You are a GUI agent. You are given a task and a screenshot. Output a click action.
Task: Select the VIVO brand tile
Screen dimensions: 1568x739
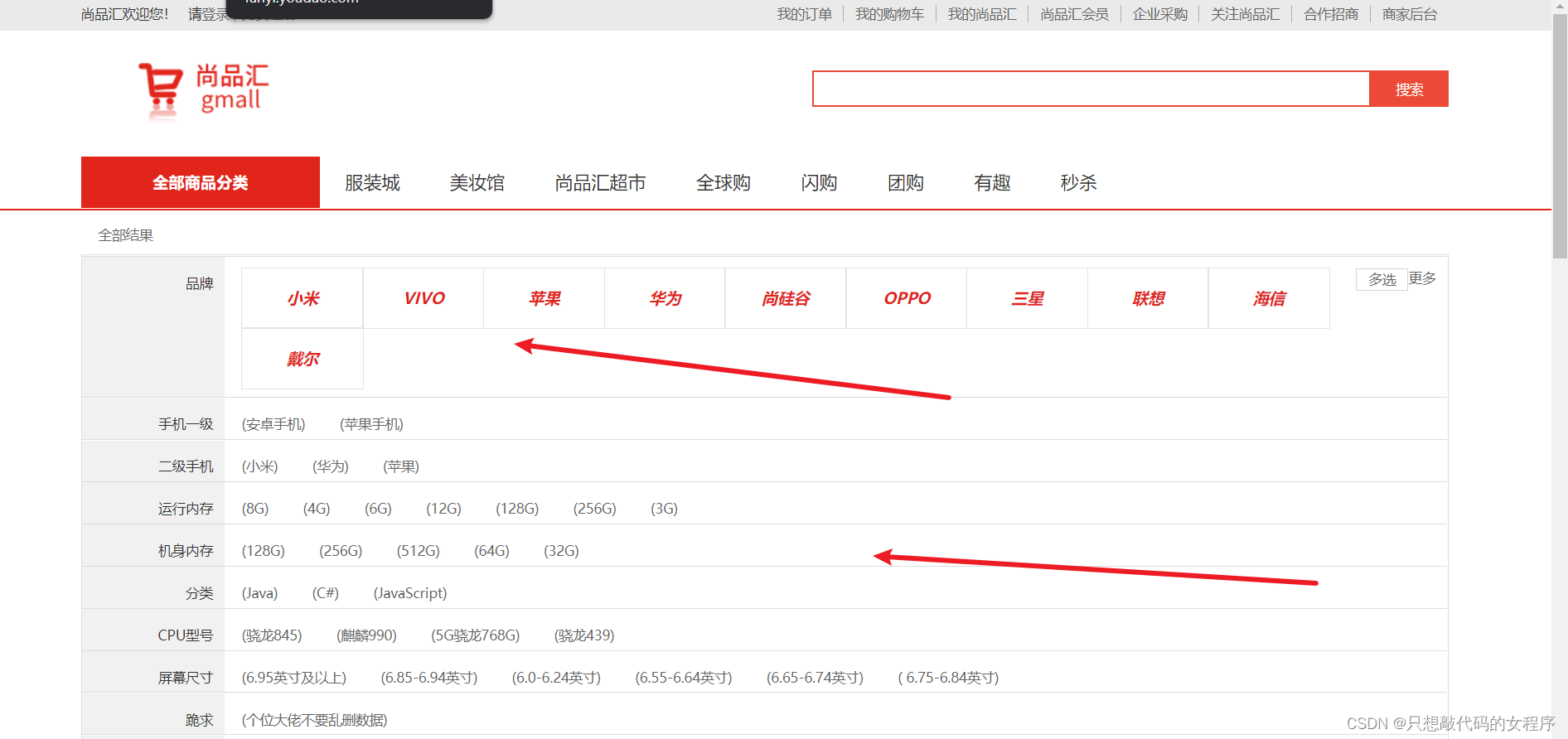click(423, 298)
